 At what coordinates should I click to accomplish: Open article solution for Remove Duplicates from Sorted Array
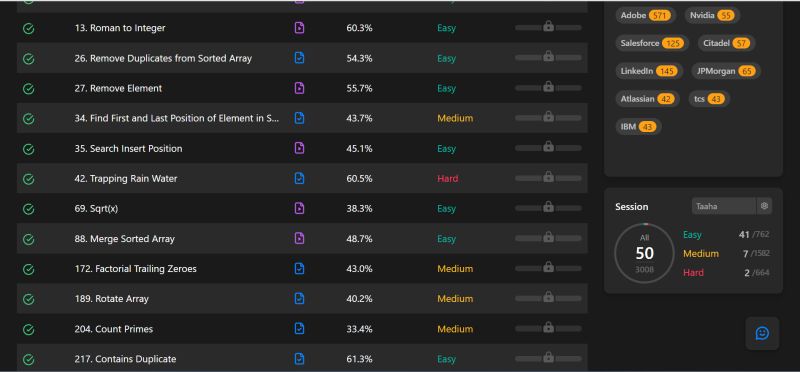[x=299, y=58]
